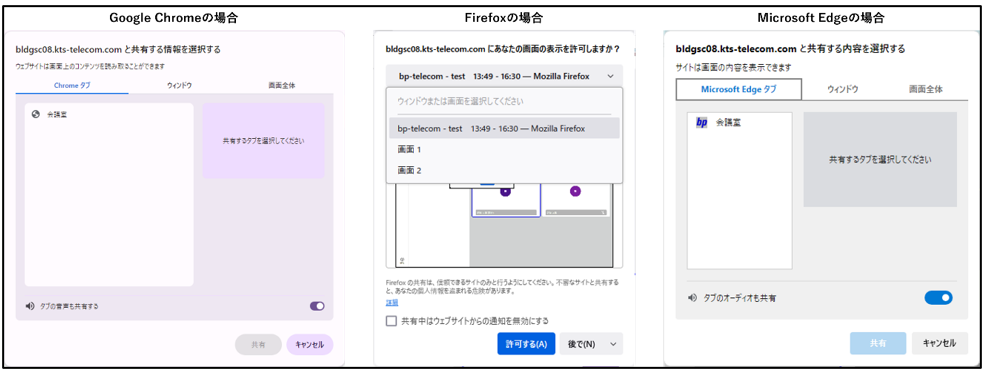
Task: Click bp favicon beside 会議室 in Edge list
Action: (701, 122)
